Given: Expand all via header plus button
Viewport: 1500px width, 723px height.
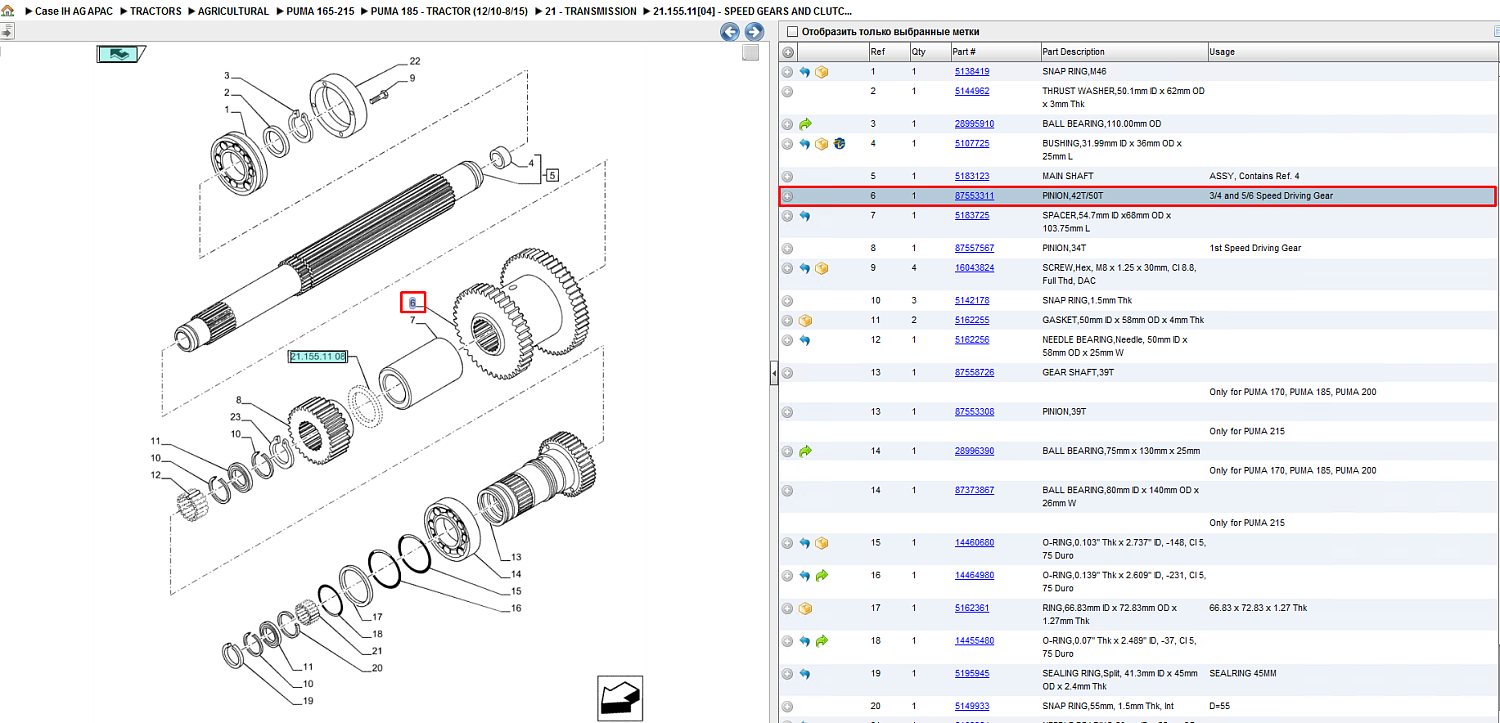Looking at the screenshot, I should pyautogui.click(x=788, y=52).
